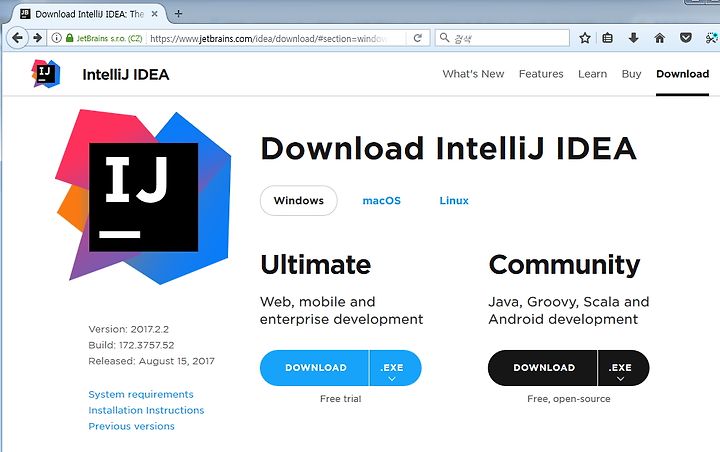Click the search magnifier icon

pyautogui.click(x=444, y=38)
